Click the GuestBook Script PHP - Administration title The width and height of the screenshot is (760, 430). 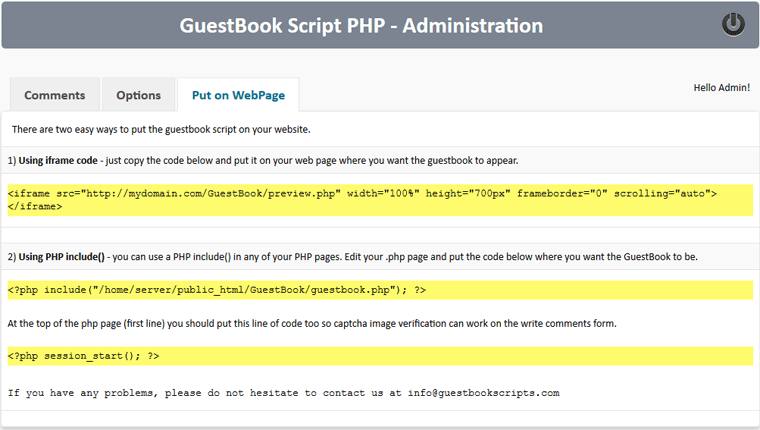(x=361, y=26)
